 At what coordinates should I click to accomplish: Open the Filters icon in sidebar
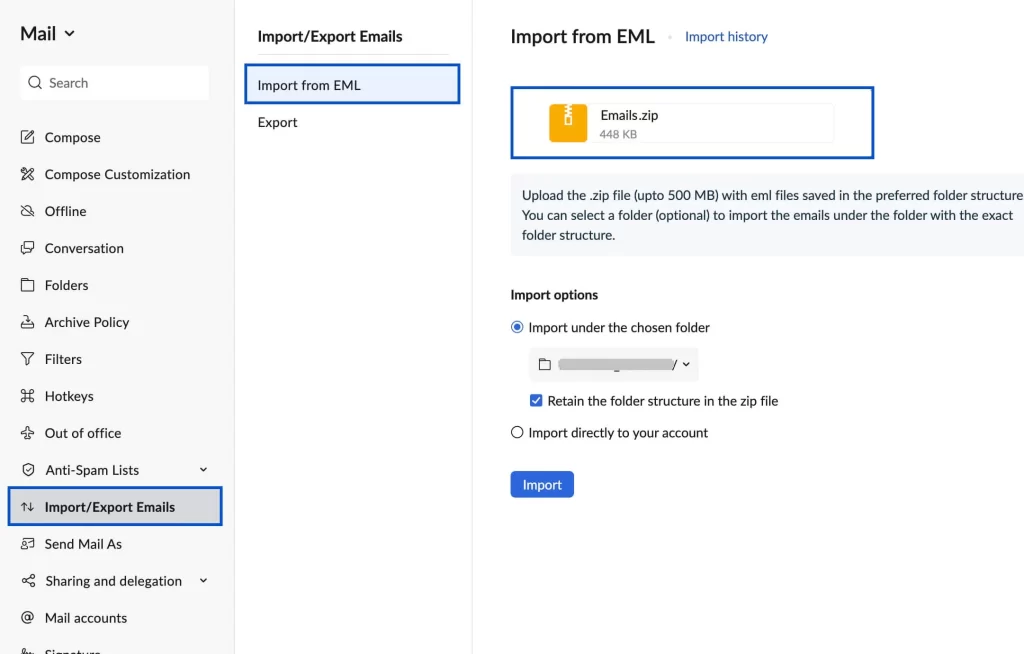pos(28,359)
